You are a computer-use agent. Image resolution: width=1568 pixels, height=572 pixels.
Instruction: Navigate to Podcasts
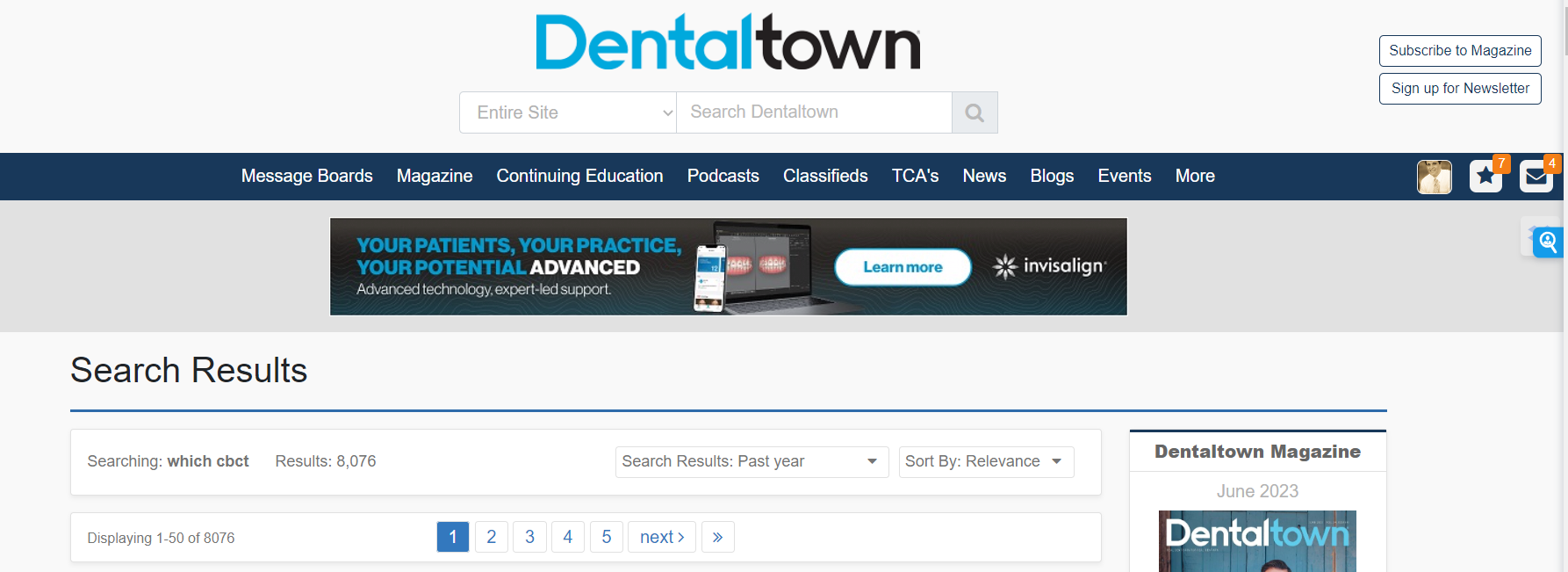[x=723, y=176]
